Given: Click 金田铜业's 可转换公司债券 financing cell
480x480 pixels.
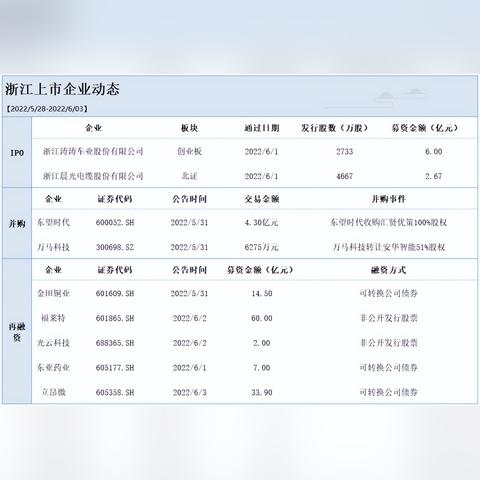Looking at the screenshot, I should pyautogui.click(x=388, y=293).
